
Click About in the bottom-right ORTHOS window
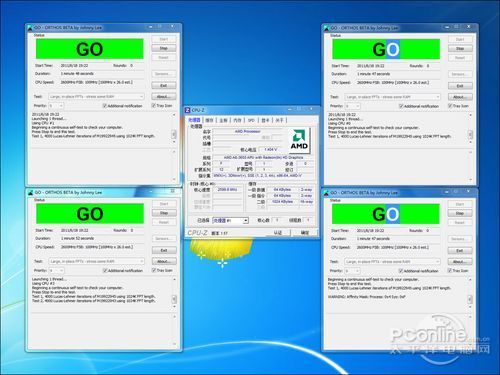pyautogui.click(x=460, y=262)
